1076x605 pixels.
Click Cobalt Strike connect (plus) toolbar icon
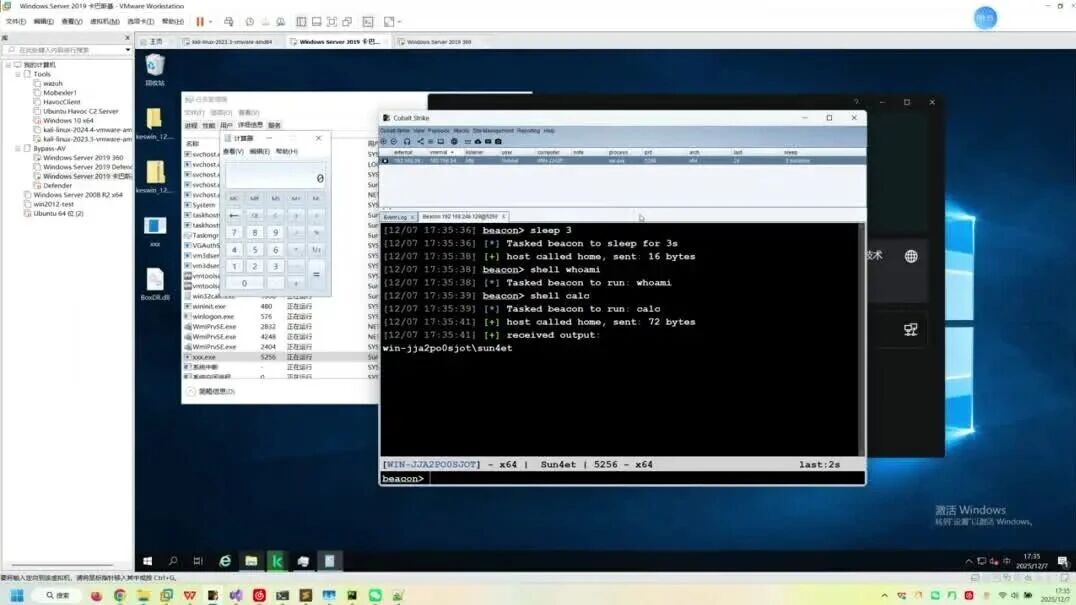384,141
